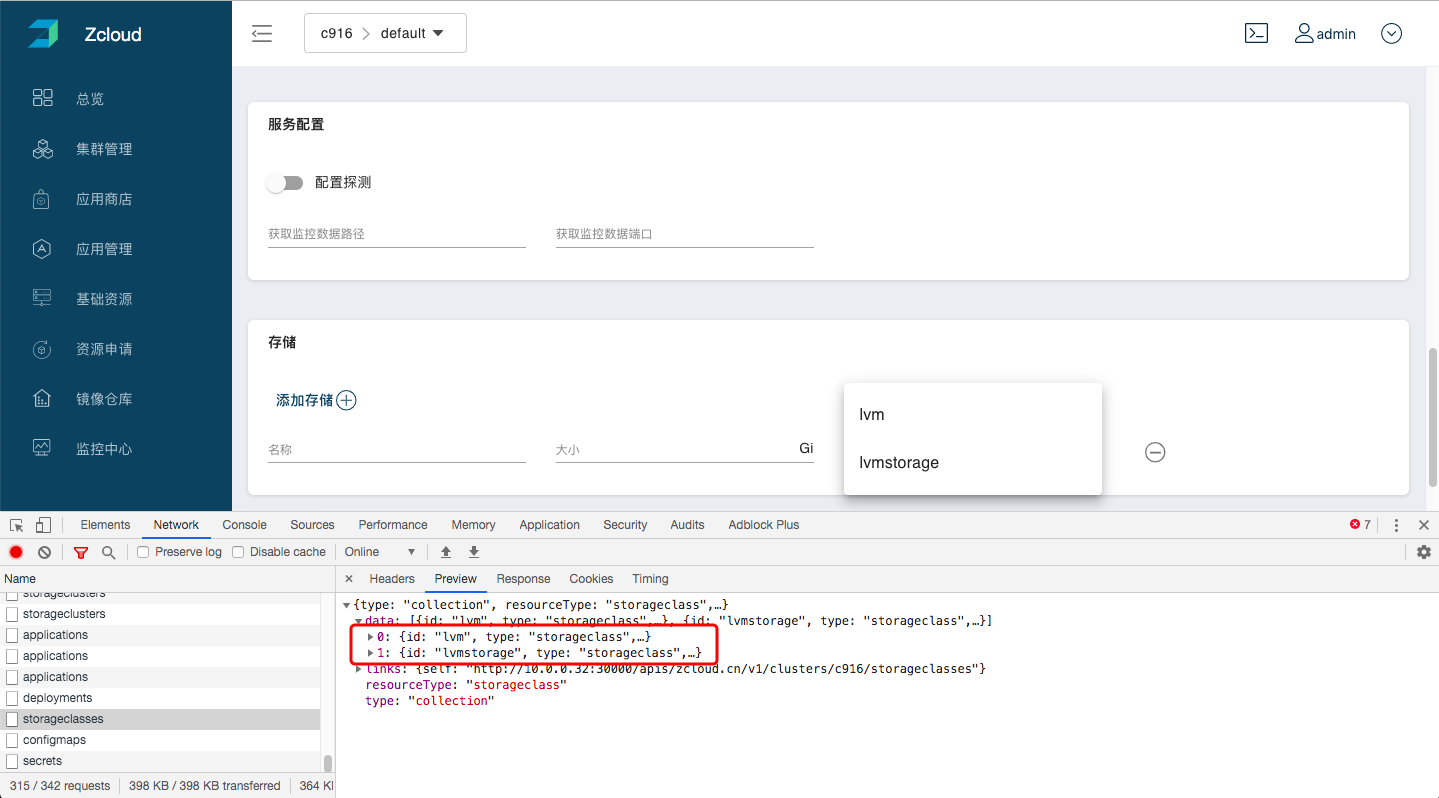Image resolution: width=1439 pixels, height=798 pixels.
Task: Enable the Disable cache checkbox
Action: (238, 552)
